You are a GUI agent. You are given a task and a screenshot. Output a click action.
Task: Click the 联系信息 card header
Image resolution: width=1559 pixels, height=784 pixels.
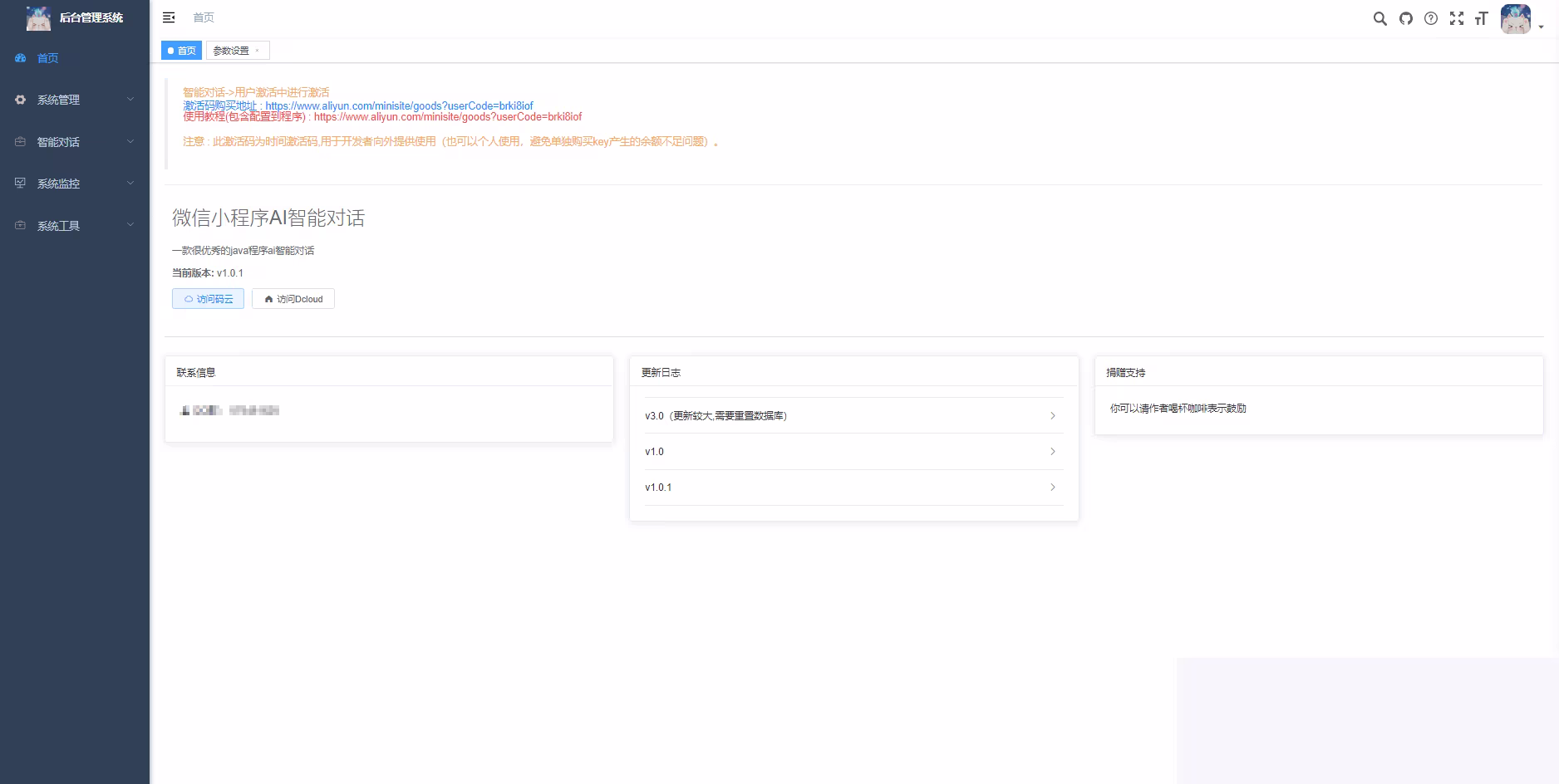pos(389,372)
